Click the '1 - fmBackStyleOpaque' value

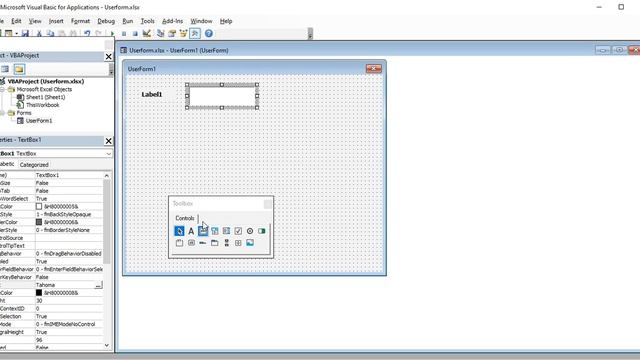(69, 215)
